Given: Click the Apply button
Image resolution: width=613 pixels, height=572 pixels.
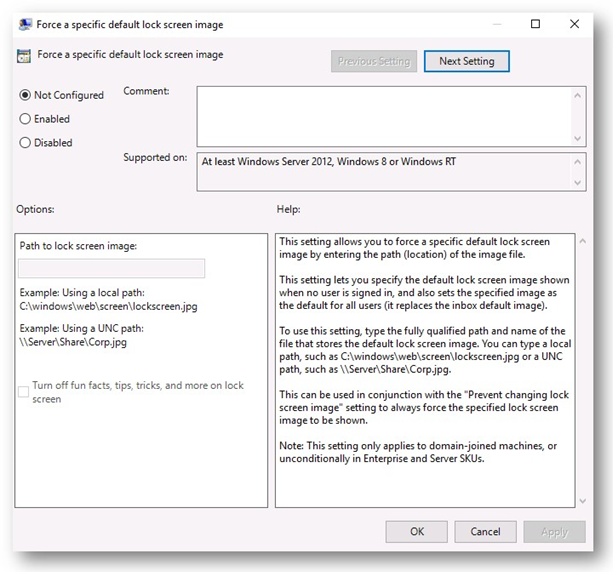Looking at the screenshot, I should tap(554, 532).
